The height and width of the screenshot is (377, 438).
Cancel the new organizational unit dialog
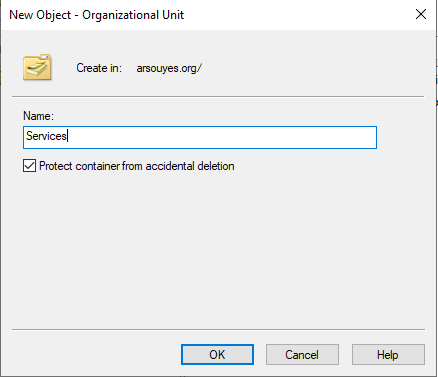302,354
